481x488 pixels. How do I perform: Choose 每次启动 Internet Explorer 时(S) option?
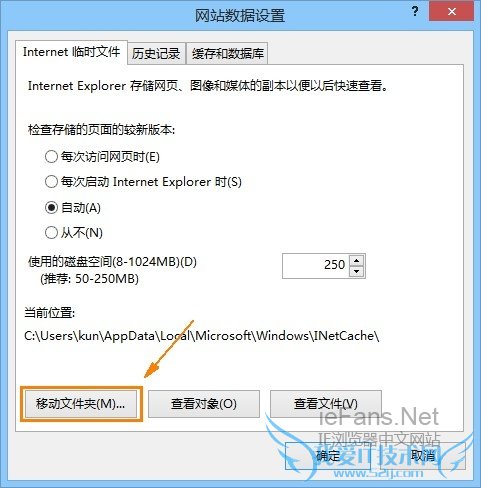(143, 182)
